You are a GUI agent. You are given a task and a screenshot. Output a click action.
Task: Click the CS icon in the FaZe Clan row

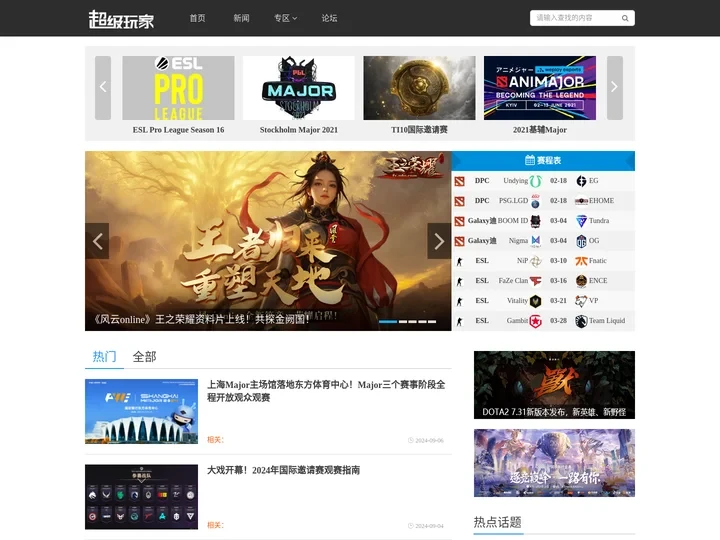tap(459, 281)
